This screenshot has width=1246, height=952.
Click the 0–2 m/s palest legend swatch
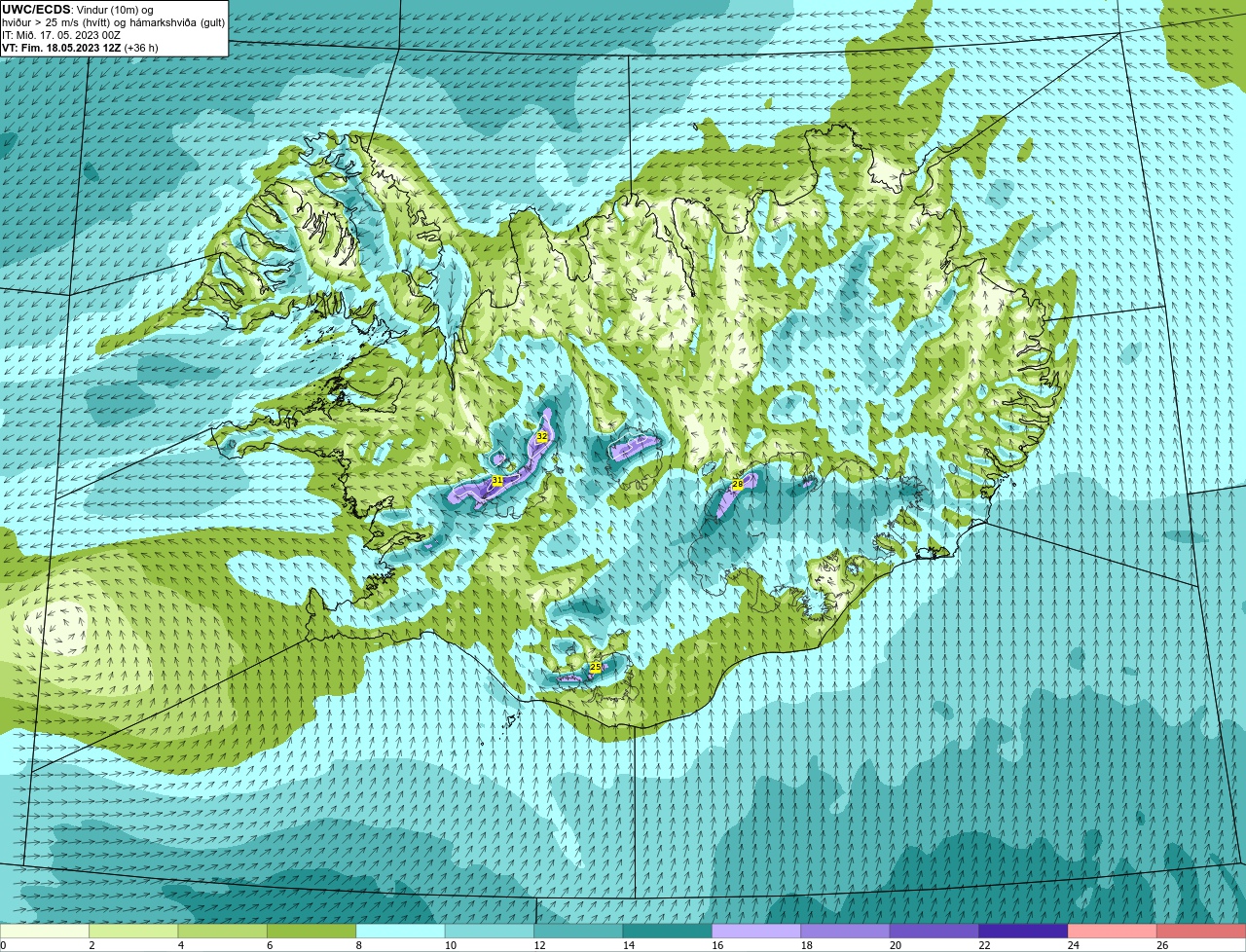45,931
